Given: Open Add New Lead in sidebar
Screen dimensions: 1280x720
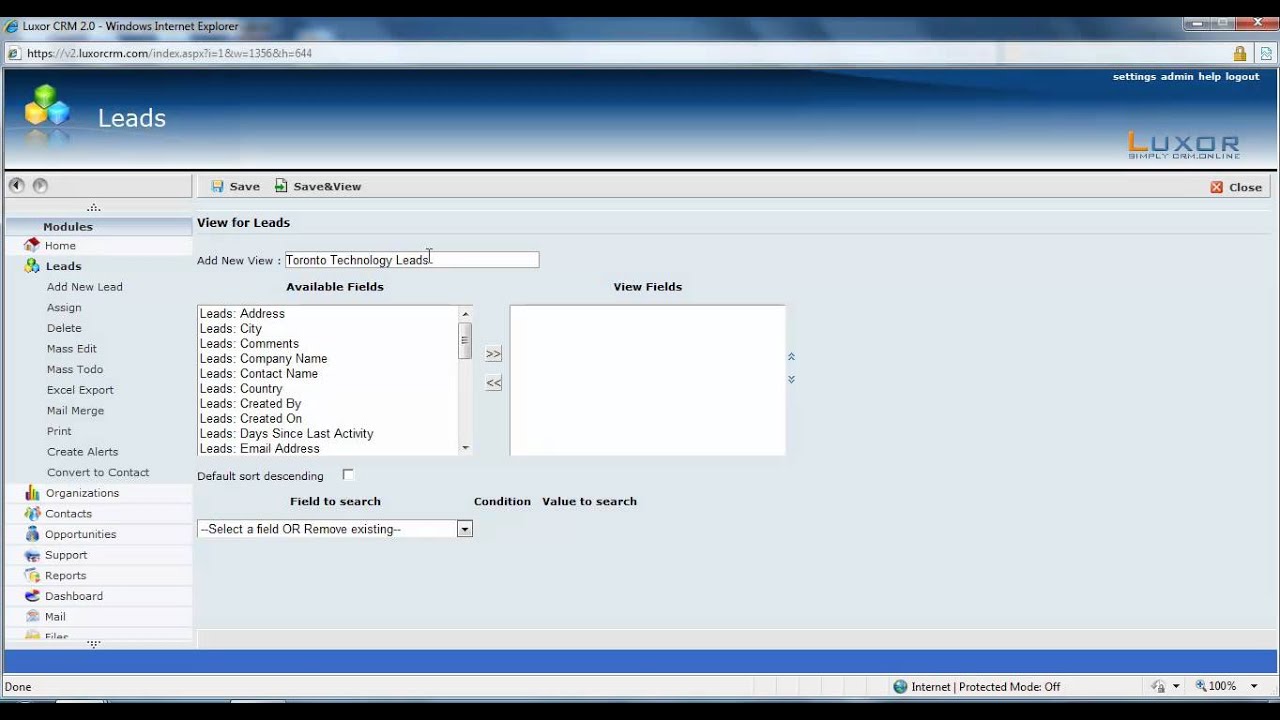Looking at the screenshot, I should (x=85, y=287).
